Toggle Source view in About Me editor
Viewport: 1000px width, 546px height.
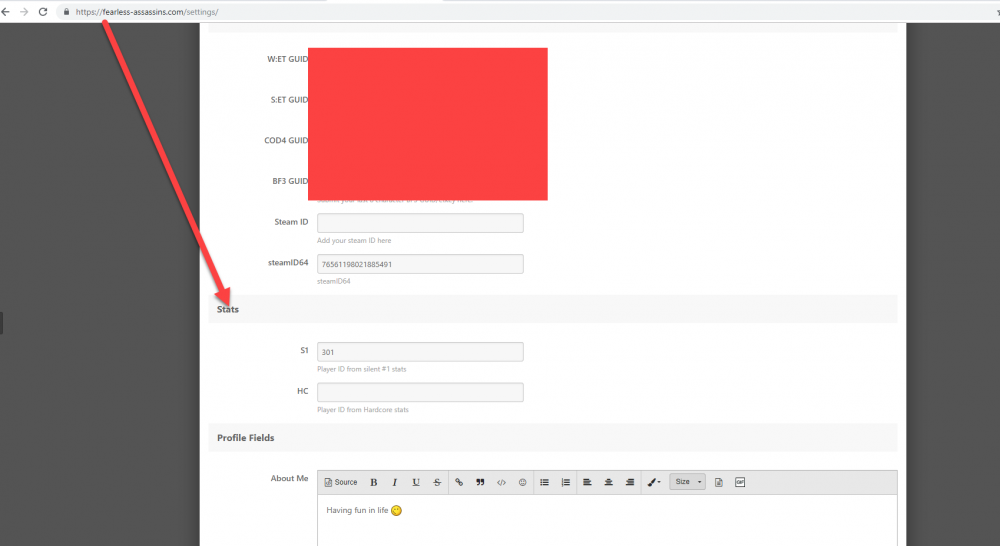point(341,482)
